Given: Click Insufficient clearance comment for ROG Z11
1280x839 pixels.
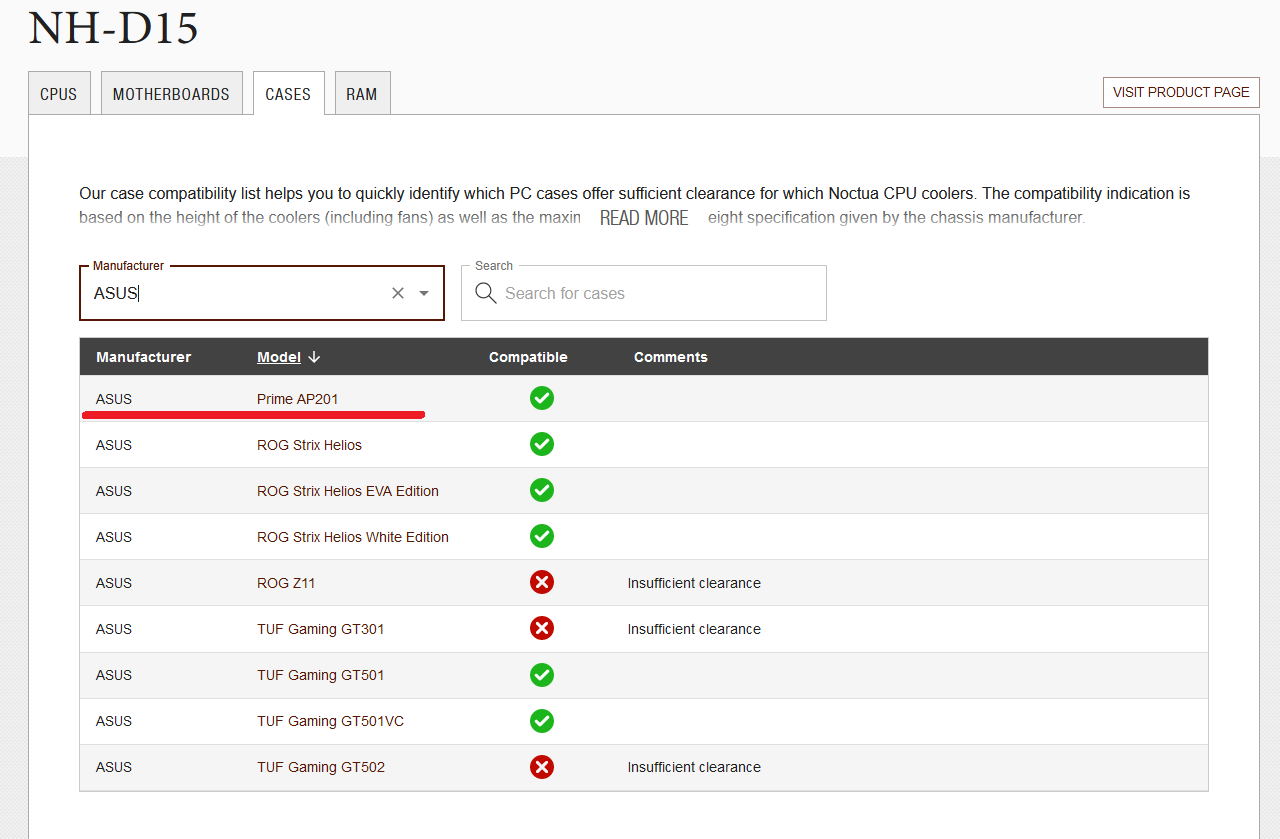Looking at the screenshot, I should click(x=694, y=583).
